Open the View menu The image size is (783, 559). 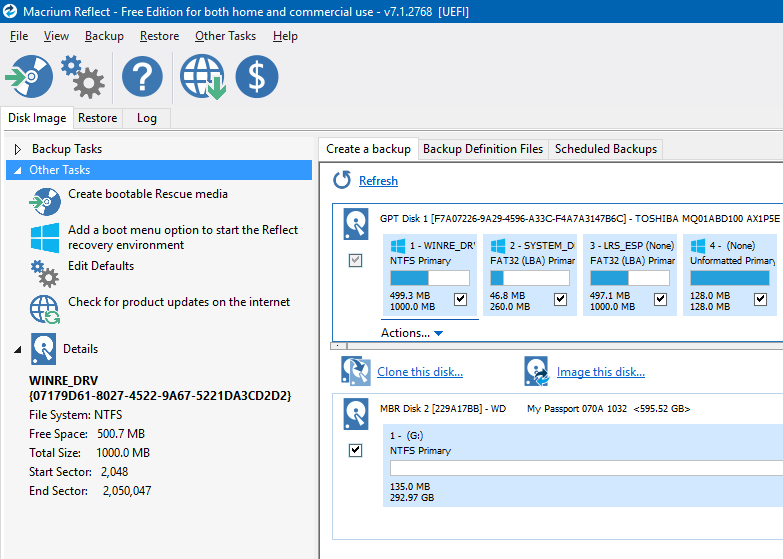pyautogui.click(x=56, y=36)
